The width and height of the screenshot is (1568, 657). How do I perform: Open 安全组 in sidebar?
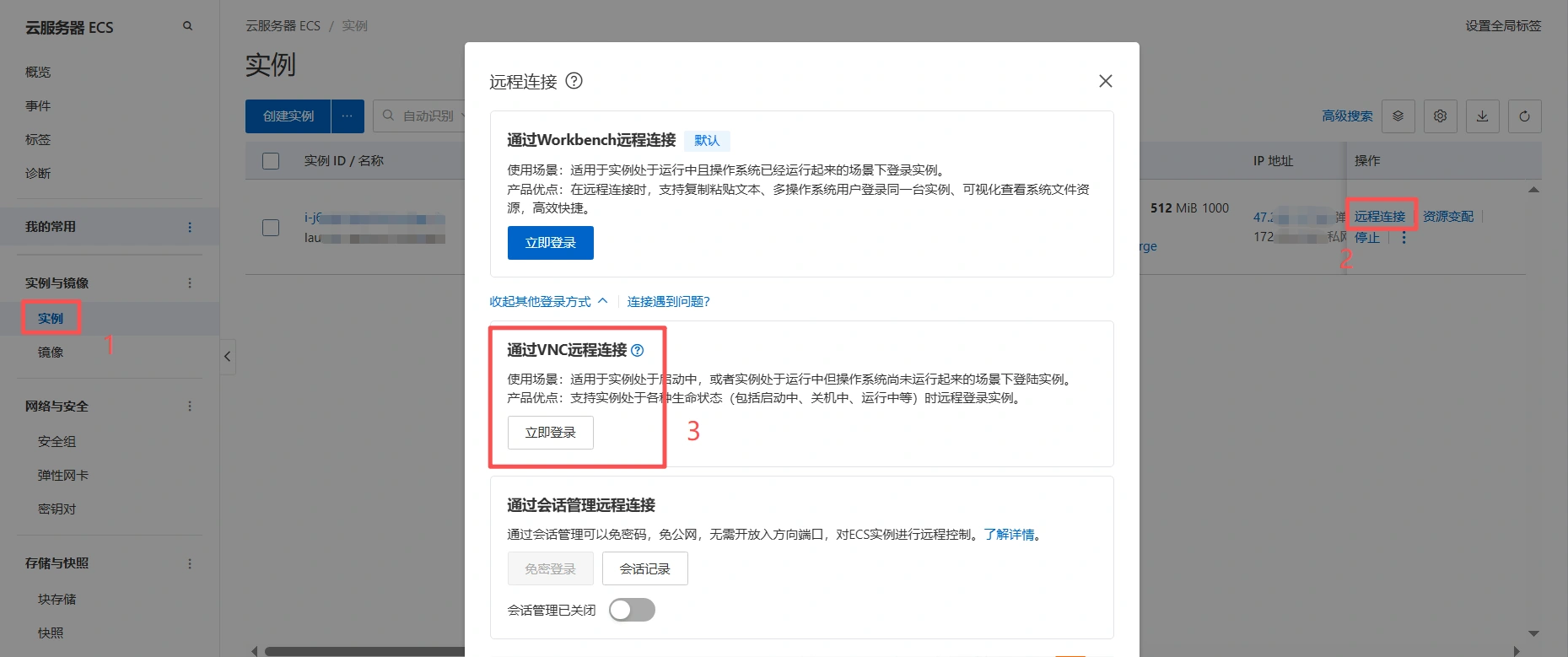(x=57, y=442)
